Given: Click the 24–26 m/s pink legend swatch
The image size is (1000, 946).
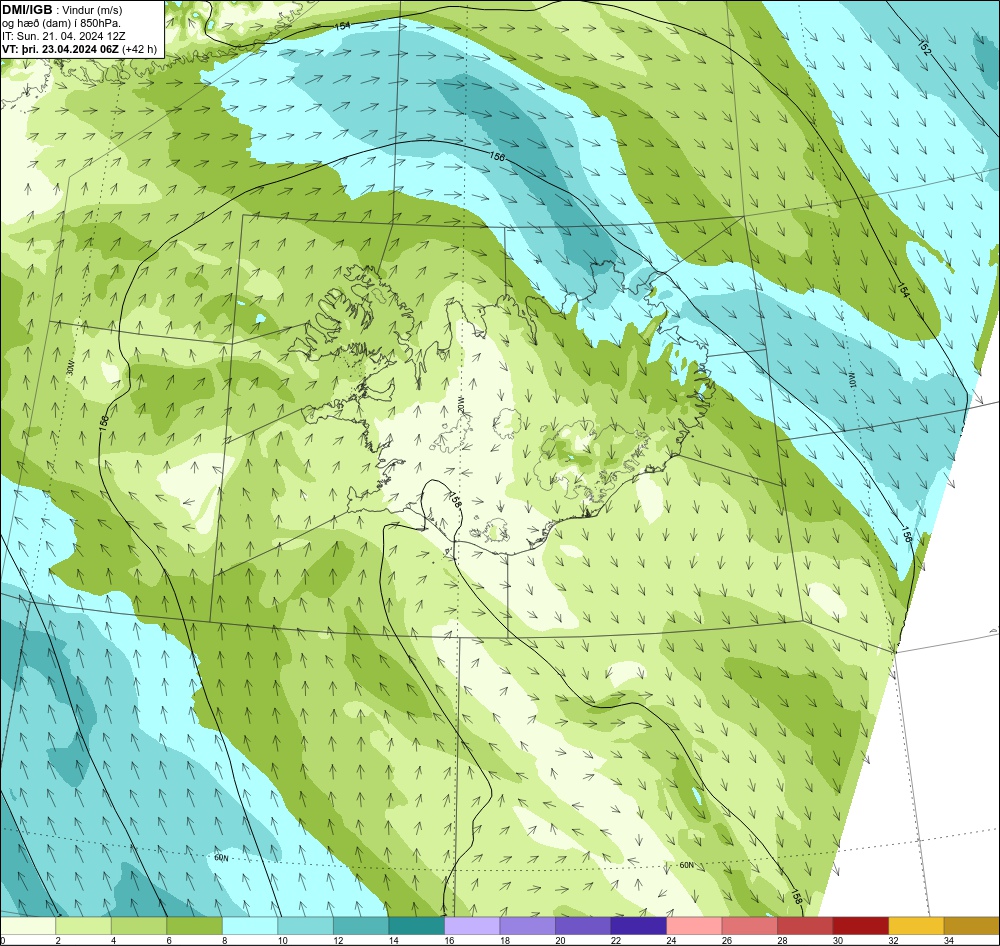Looking at the screenshot, I should click(x=694, y=926).
